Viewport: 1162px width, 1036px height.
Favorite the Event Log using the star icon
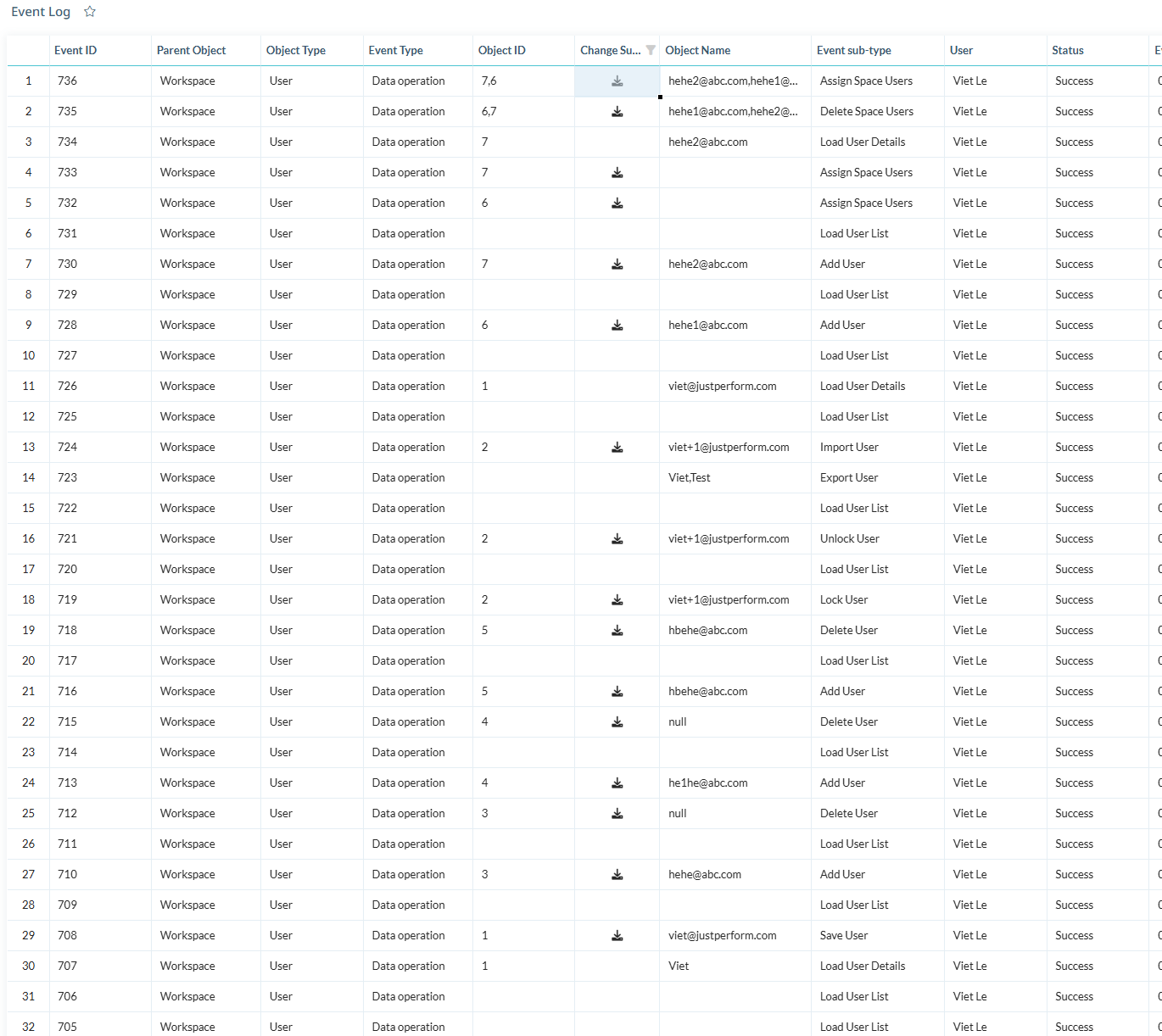[89, 11]
